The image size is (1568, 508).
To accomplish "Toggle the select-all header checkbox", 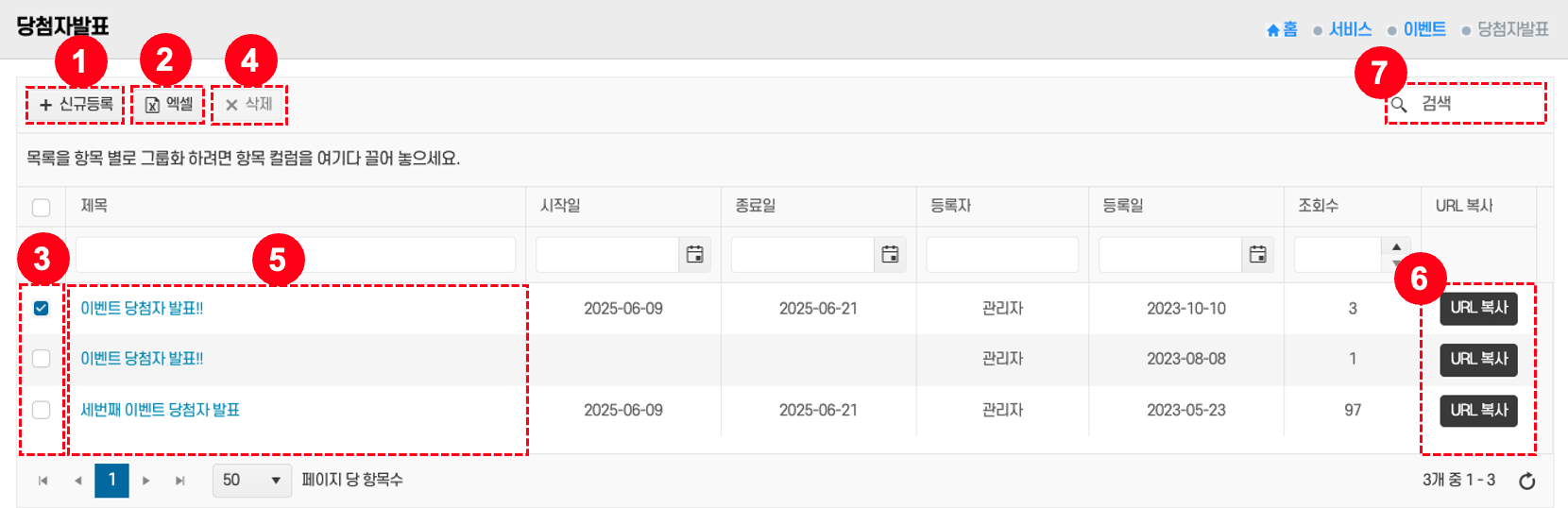I will 42,208.
